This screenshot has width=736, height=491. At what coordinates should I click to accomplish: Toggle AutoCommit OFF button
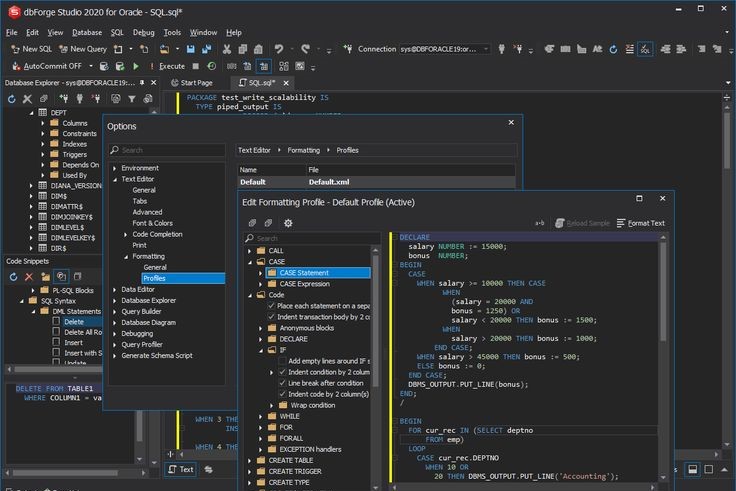(x=47, y=66)
